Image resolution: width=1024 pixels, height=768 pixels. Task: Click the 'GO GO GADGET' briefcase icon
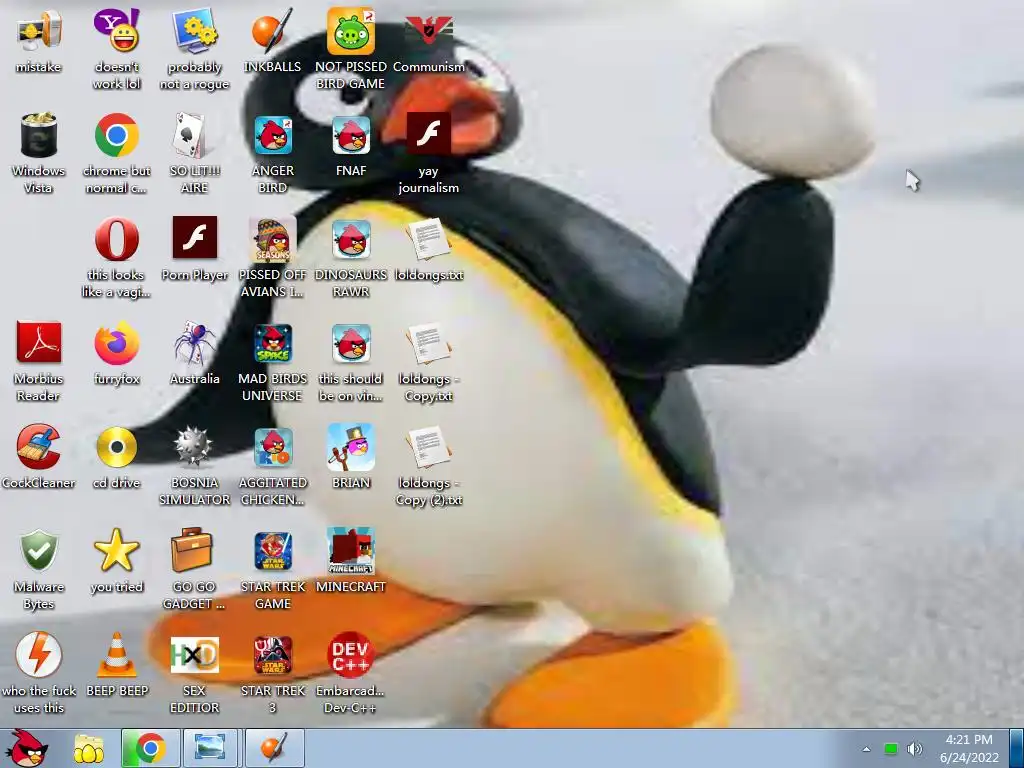pyautogui.click(x=192, y=551)
